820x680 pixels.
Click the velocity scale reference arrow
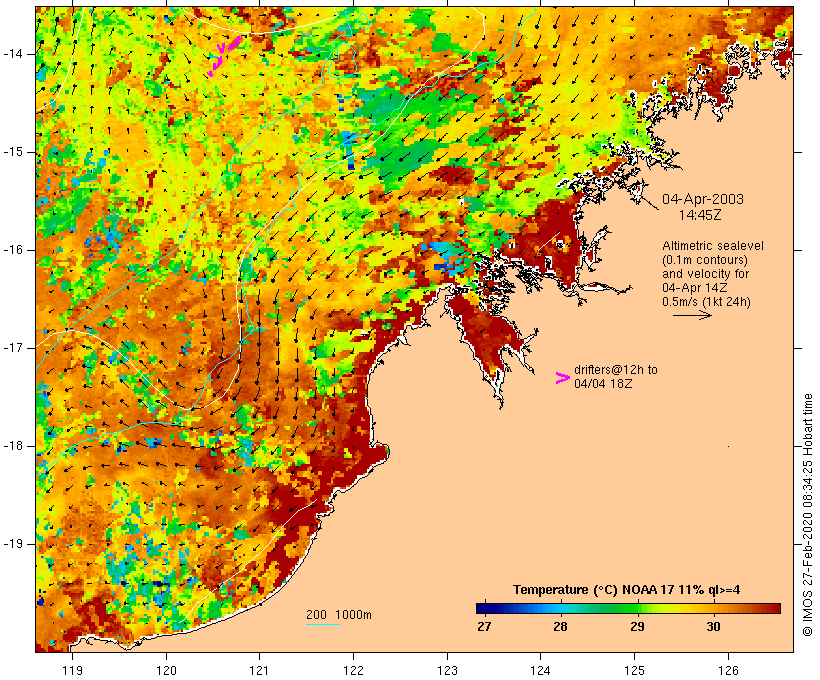(x=692, y=315)
